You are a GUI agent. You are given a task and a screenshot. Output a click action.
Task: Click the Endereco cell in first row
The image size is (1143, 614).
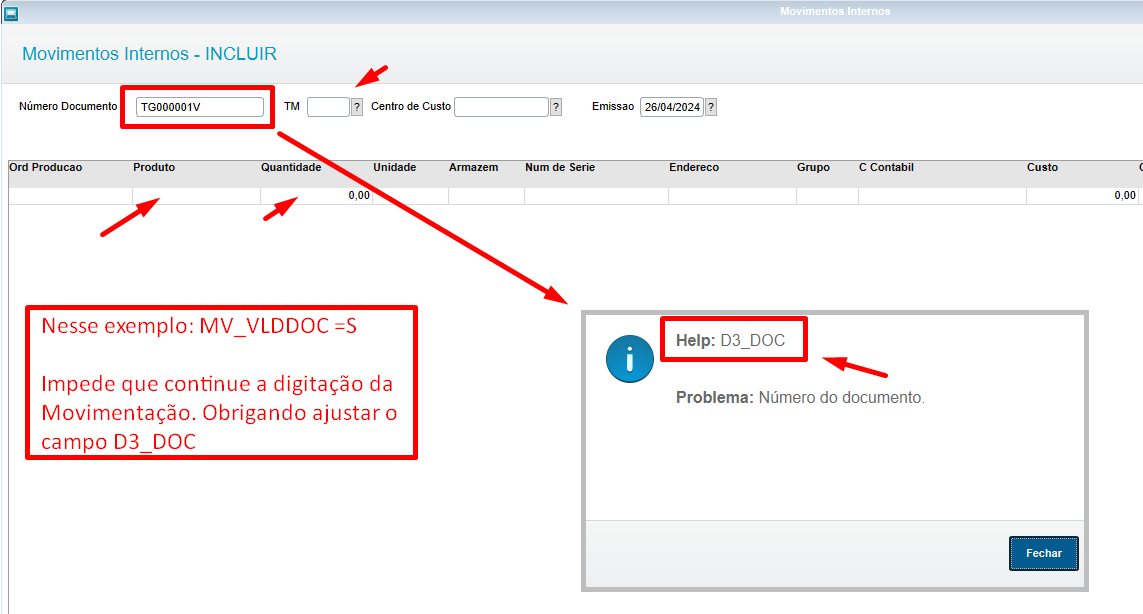732,195
